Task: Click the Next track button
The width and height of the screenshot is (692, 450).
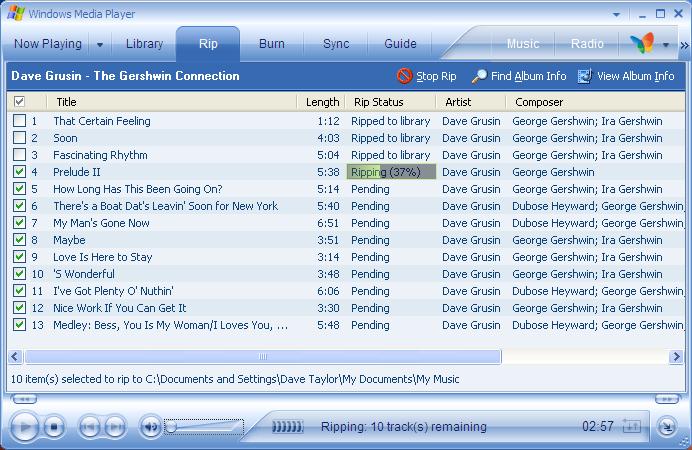Action: (x=116, y=427)
